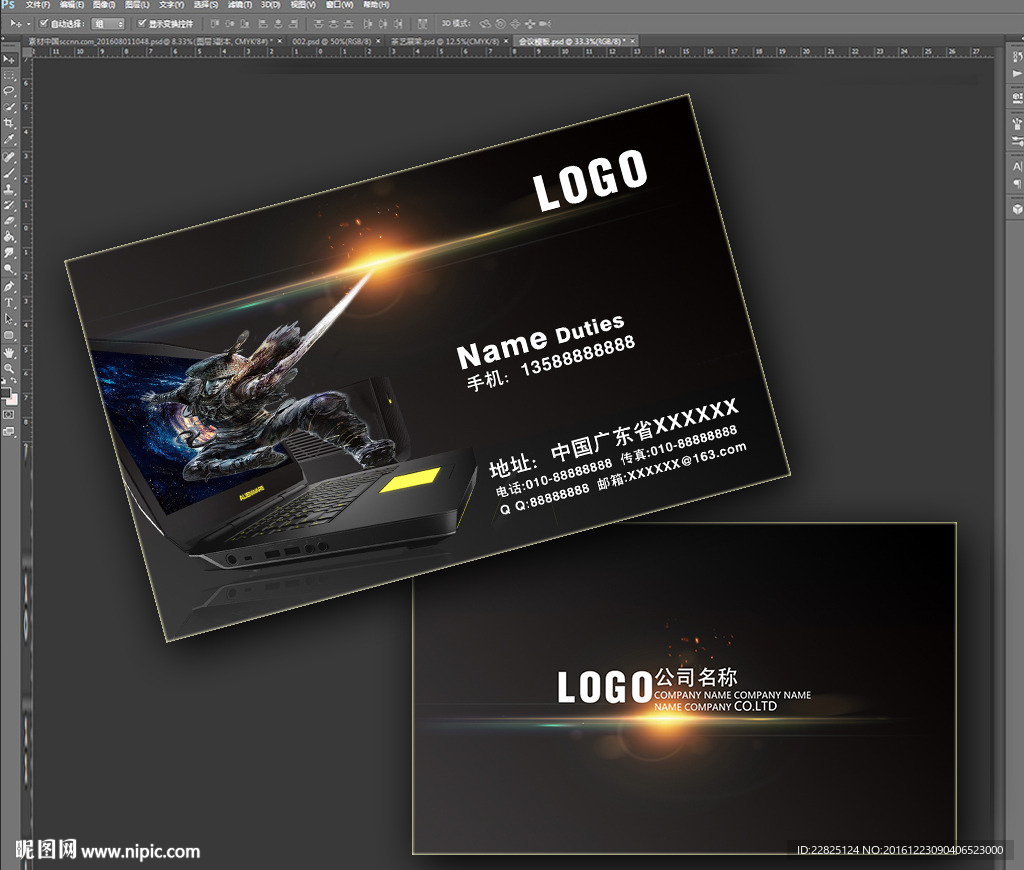Open the Brush Presets panel icon
Viewport: 1024px width, 870px height.
[1017, 123]
